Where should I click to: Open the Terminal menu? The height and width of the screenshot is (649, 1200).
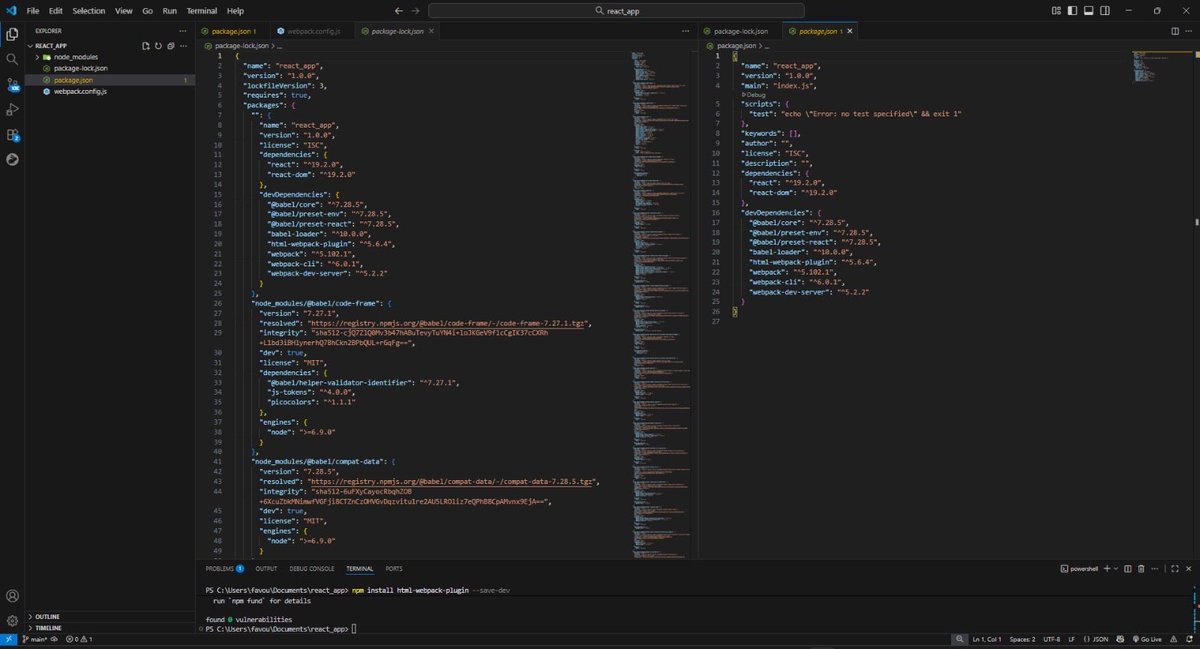click(x=202, y=10)
